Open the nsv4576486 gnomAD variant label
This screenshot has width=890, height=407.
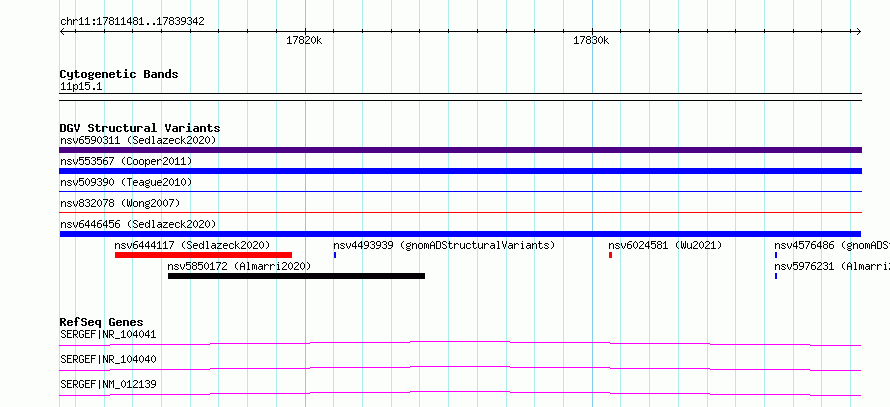click(x=832, y=245)
